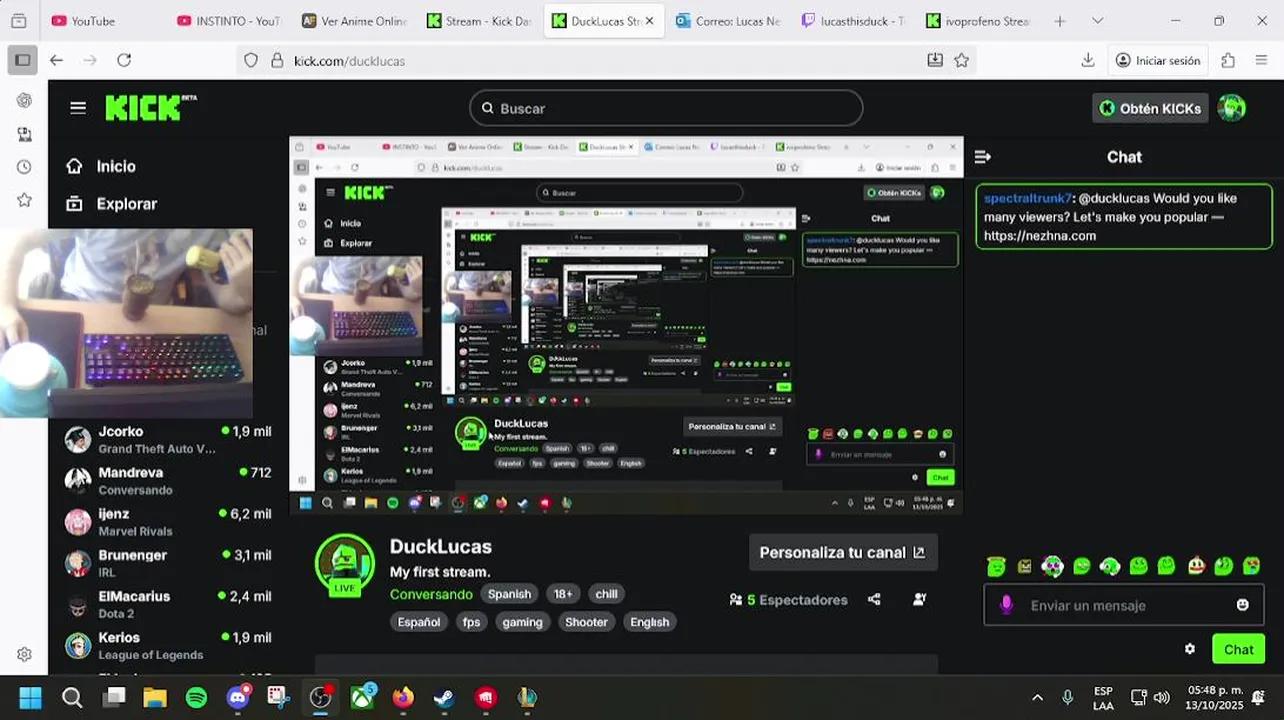The image size is (1284, 720).
Task: Install page as app icon in address bar
Action: [x=935, y=60]
